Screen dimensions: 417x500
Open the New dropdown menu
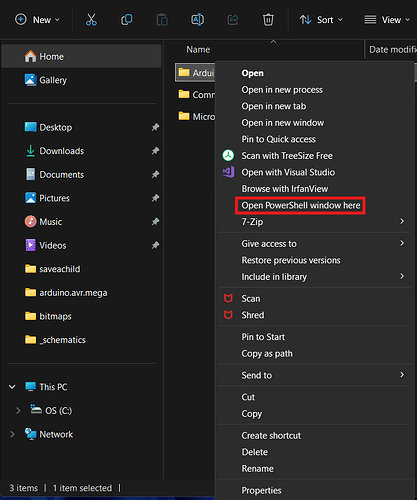[x=38, y=20]
